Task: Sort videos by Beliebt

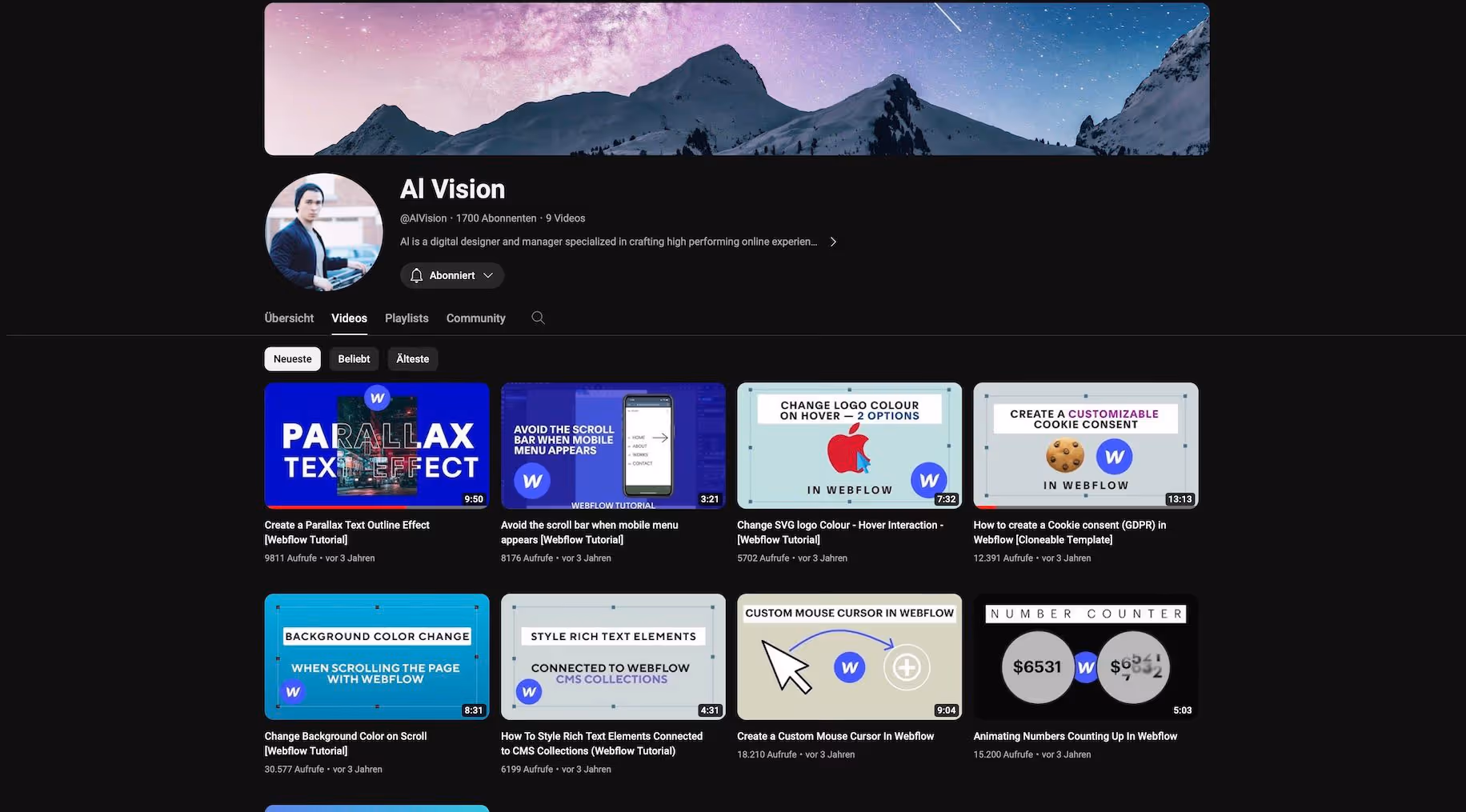Action: pos(354,359)
